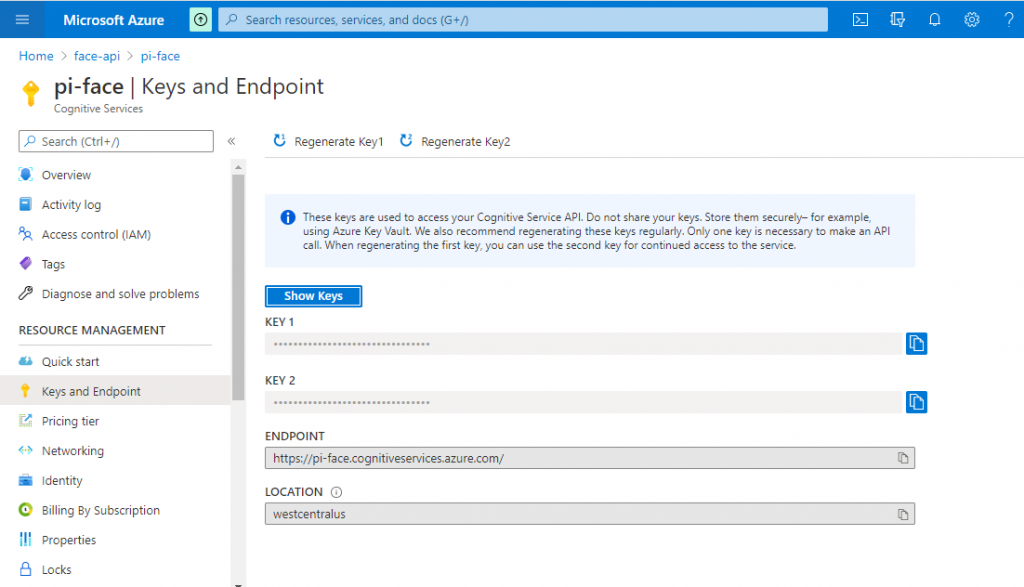Click the Show Keys button
The image size is (1024, 587).
[x=313, y=296]
